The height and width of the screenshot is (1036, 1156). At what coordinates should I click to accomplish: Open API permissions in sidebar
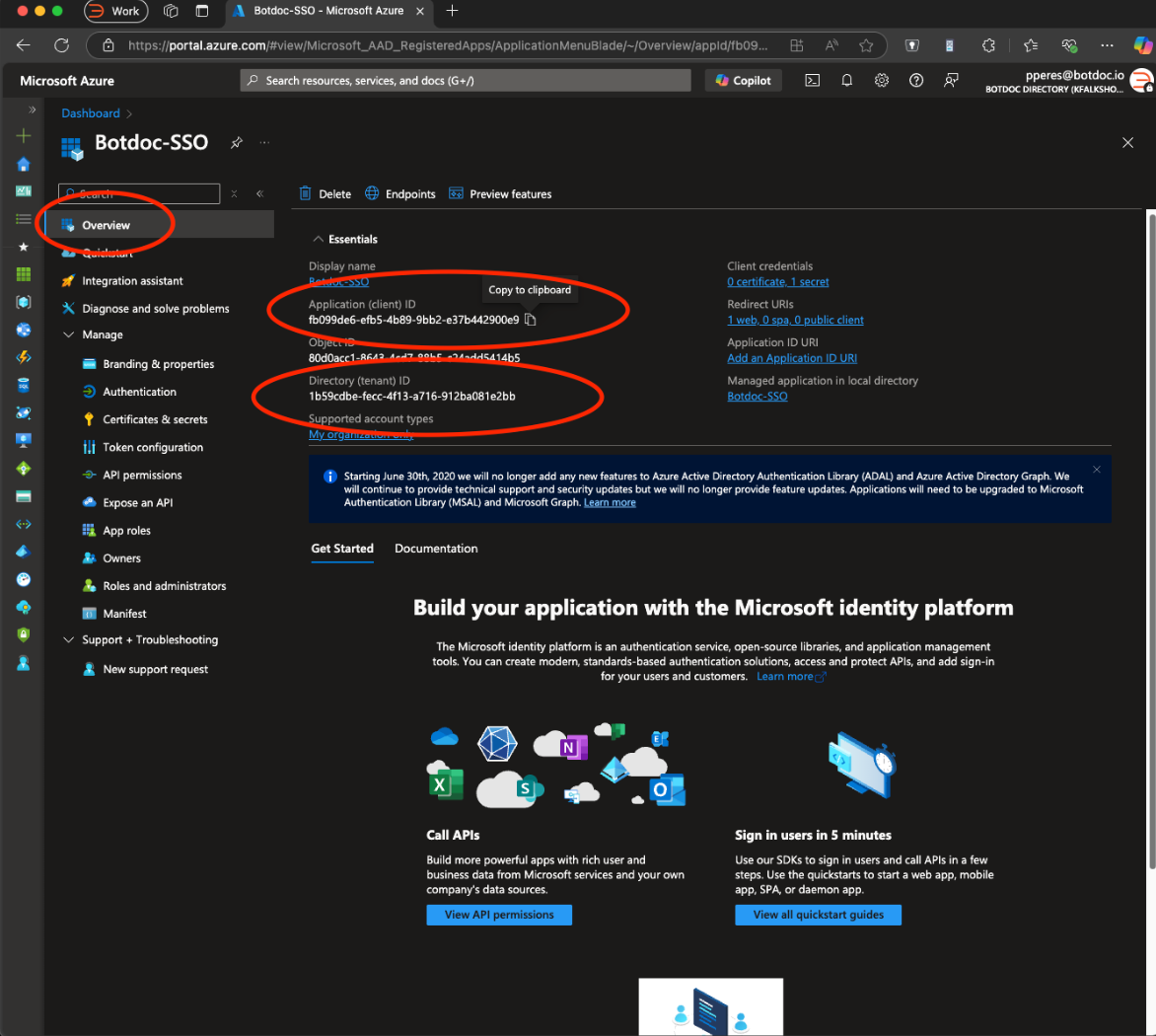click(x=142, y=476)
